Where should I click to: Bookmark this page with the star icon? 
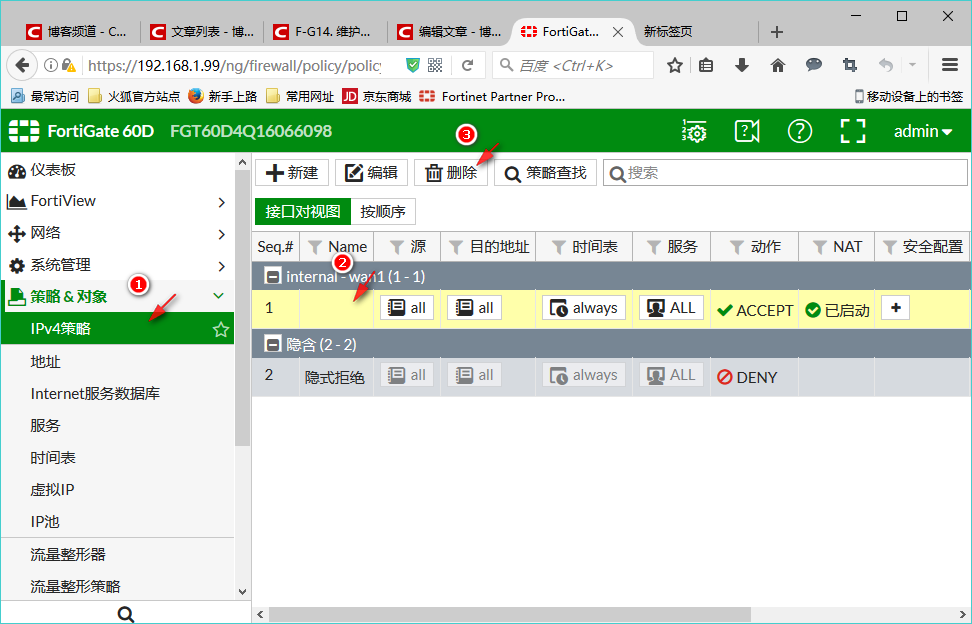[674, 65]
